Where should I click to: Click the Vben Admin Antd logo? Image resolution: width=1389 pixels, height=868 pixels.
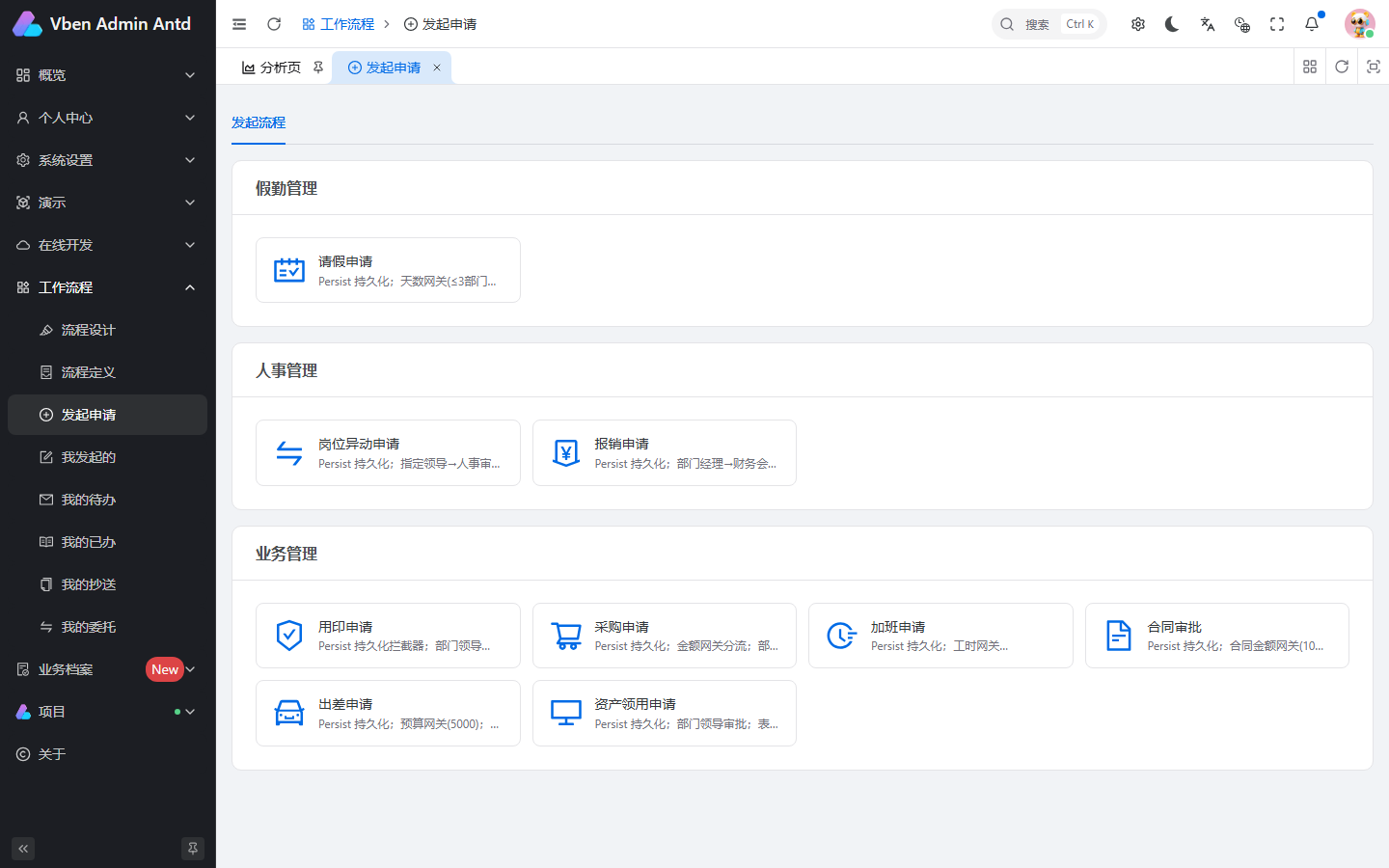tap(102, 24)
